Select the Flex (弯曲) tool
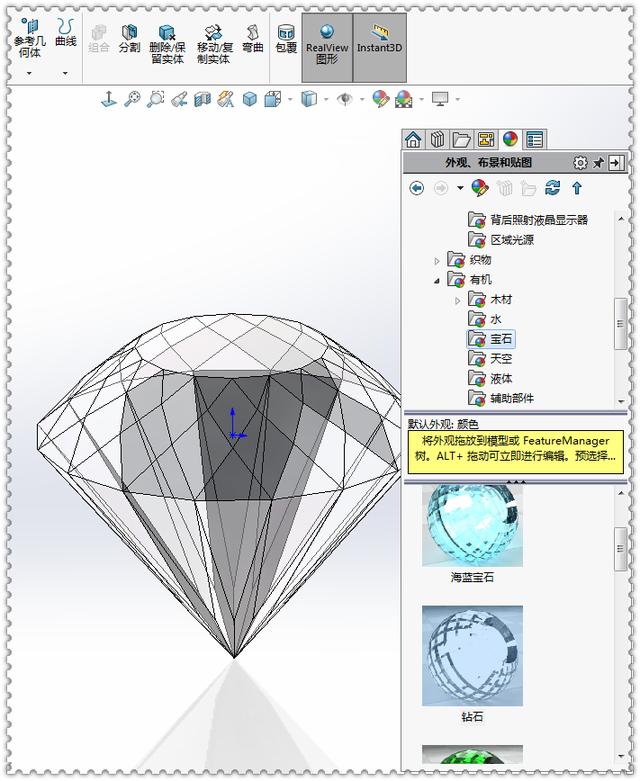Screen dimensions: 640x781 point(253,38)
